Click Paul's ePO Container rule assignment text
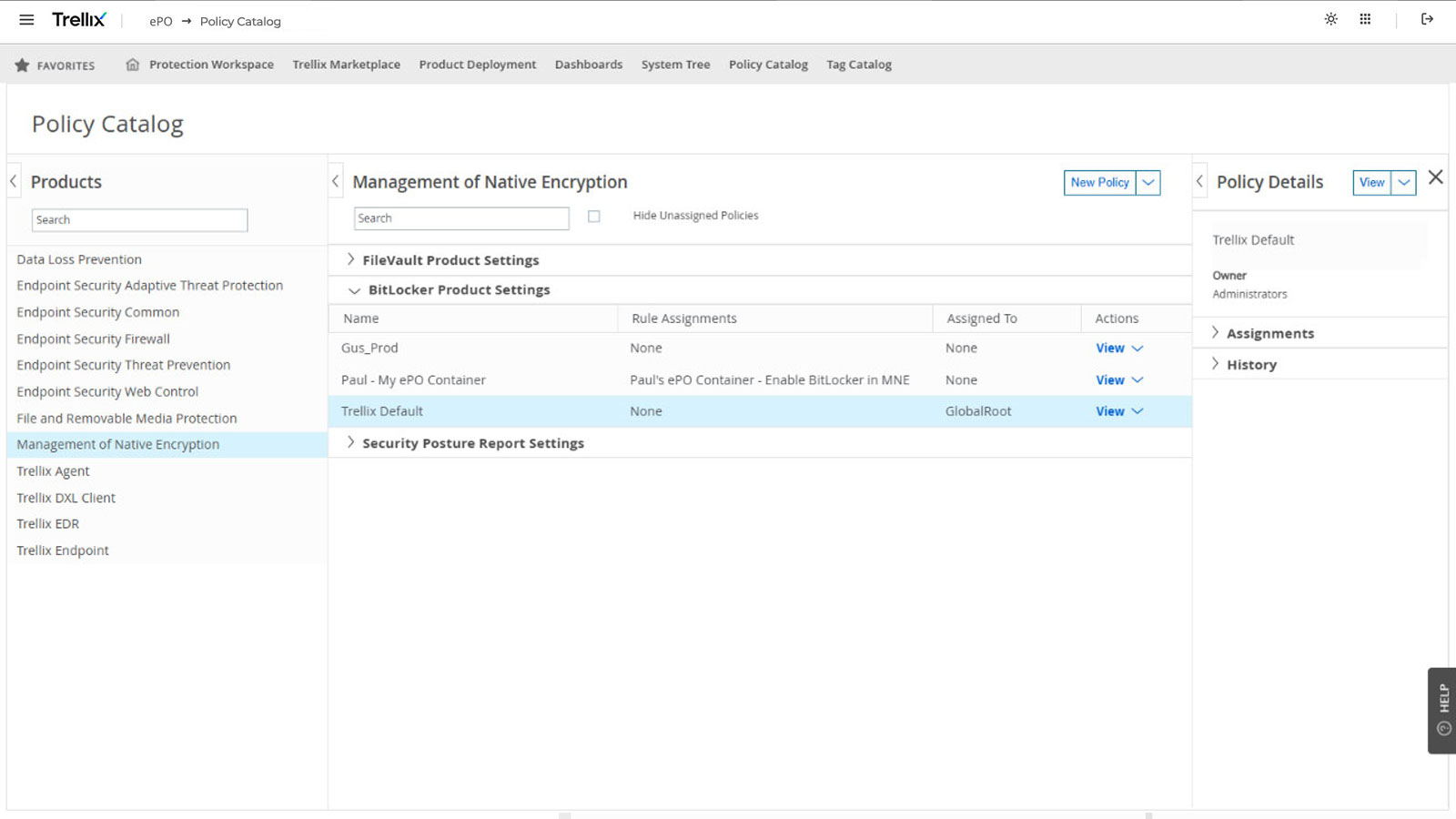 [770, 380]
